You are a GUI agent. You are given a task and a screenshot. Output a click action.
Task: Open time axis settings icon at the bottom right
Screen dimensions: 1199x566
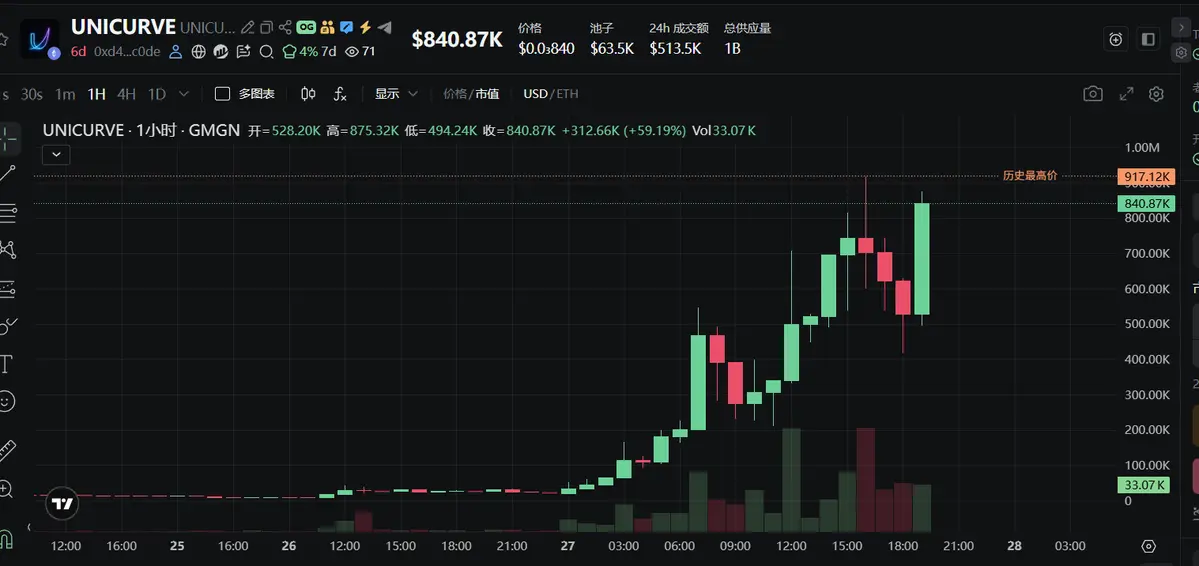point(1148,546)
